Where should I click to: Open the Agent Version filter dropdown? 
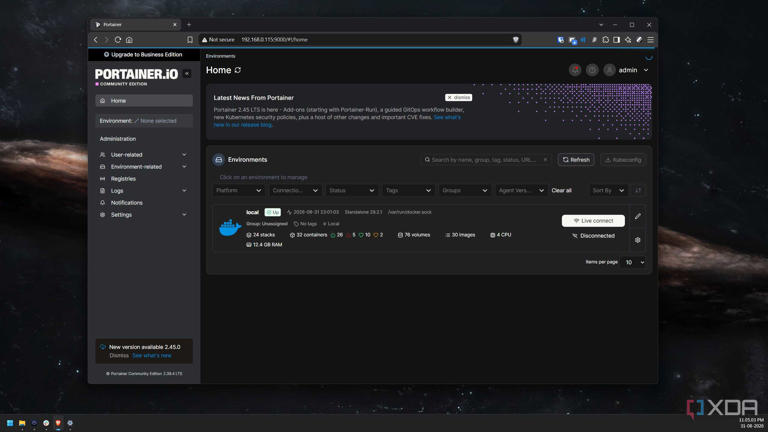(x=521, y=191)
